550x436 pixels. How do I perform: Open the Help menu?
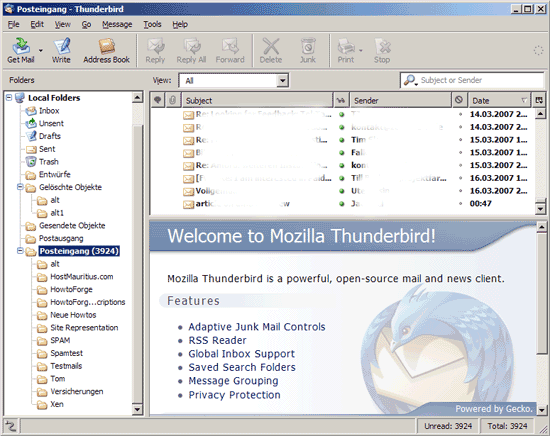click(180, 24)
